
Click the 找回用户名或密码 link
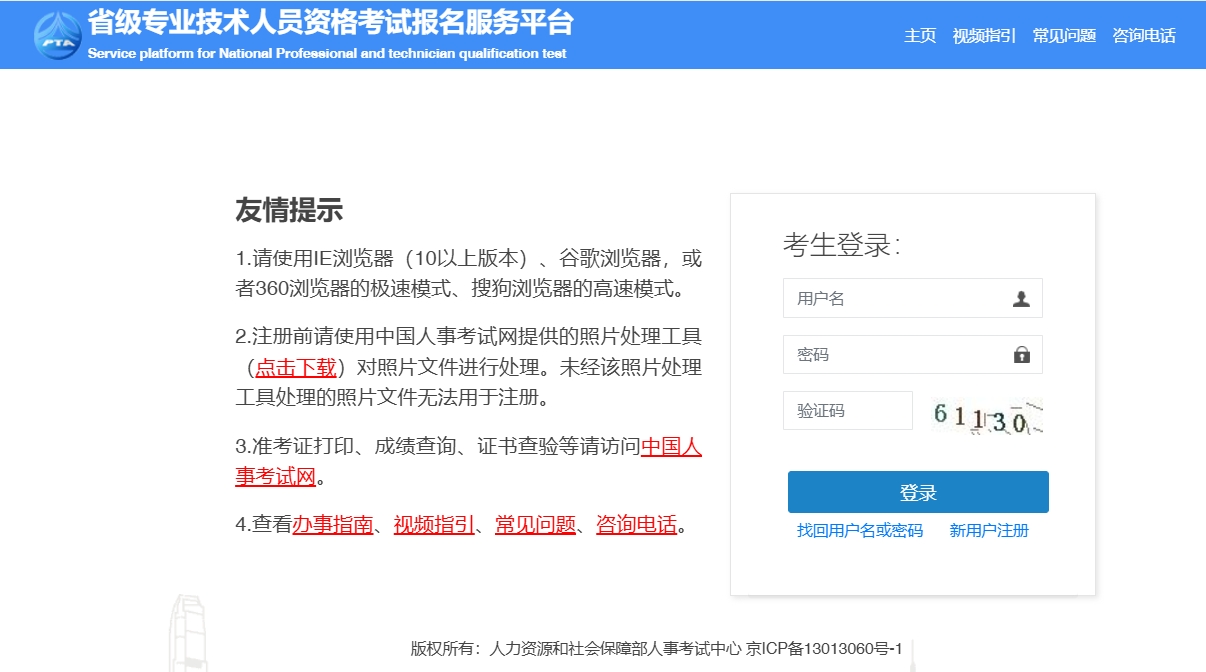[x=860, y=531]
